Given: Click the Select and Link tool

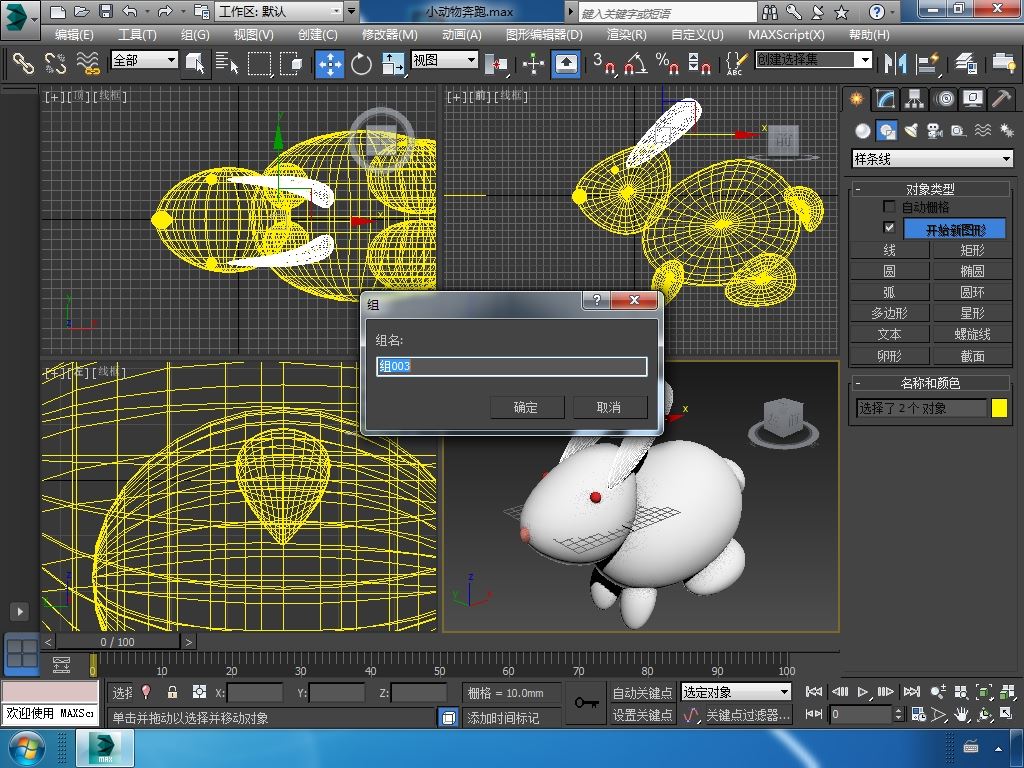Looking at the screenshot, I should [x=23, y=63].
